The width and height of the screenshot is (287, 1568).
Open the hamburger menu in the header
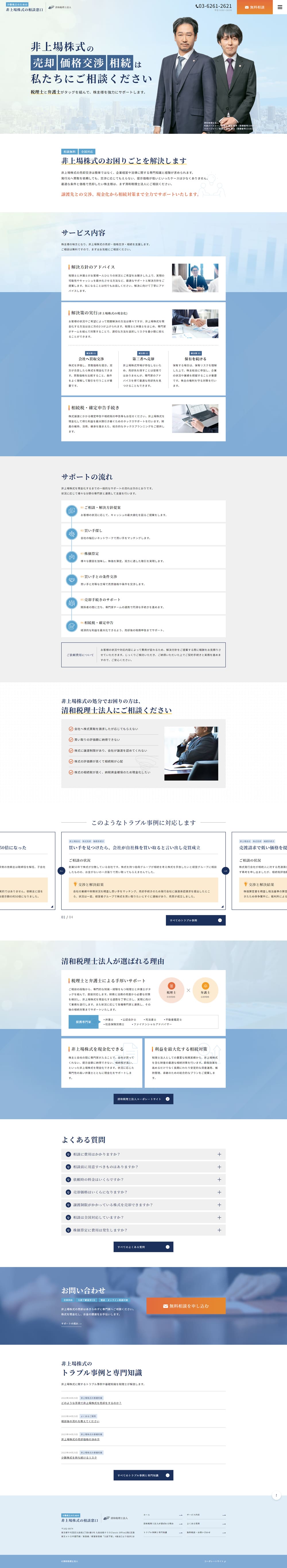pos(280,7)
